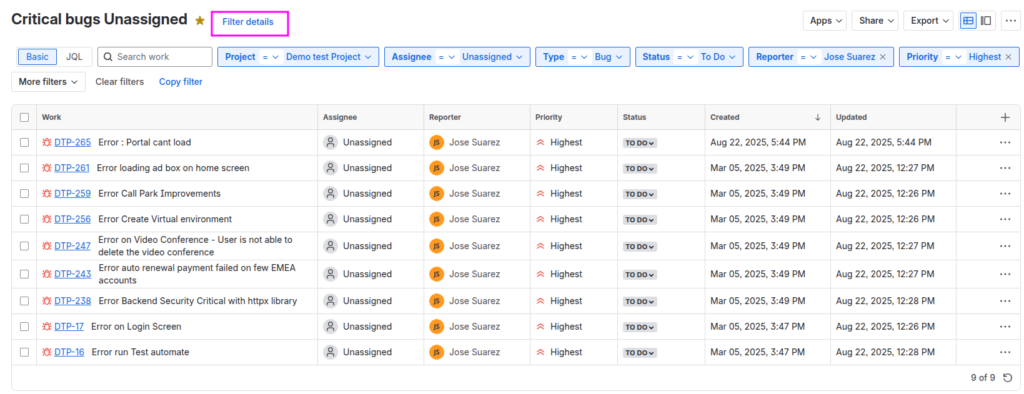This screenshot has width=1024, height=394.
Task: Open issue DTP-265 link
Action: [x=72, y=142]
